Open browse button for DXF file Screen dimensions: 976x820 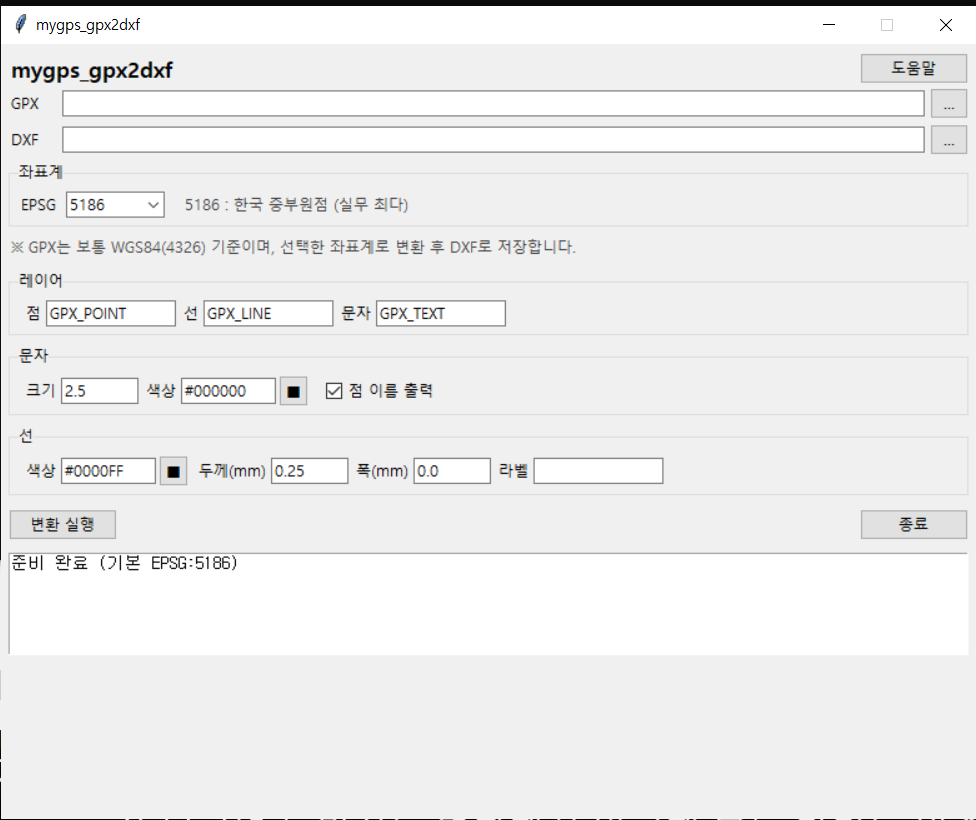(948, 140)
